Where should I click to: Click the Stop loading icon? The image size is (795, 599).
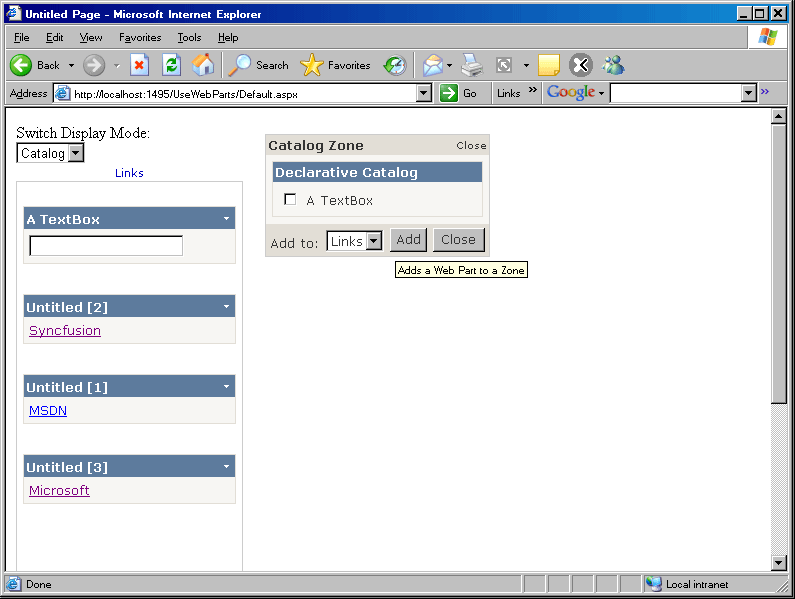(139, 65)
